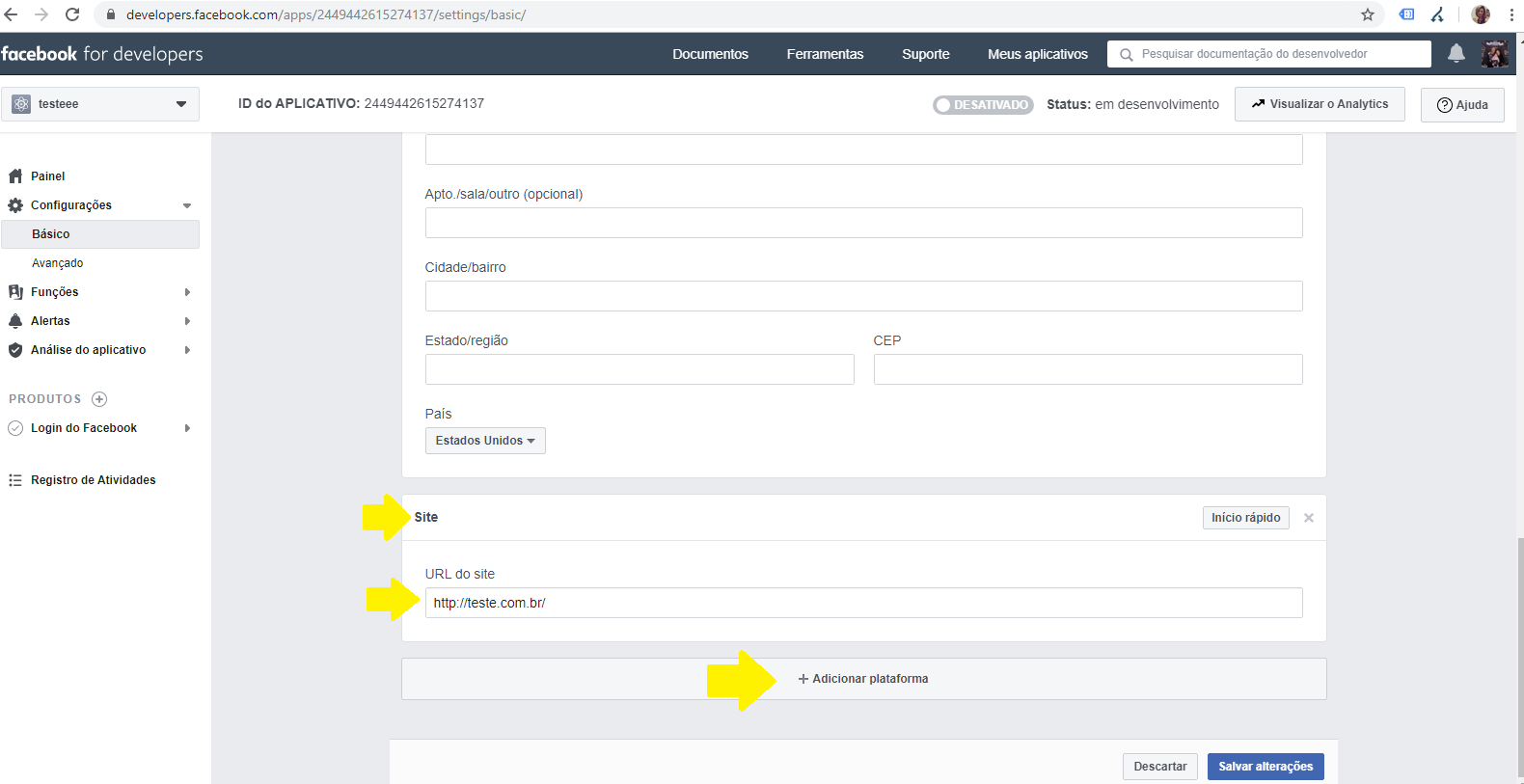Click the Cidade/bairro input field
Viewport: 1524px width, 784px height.
(x=863, y=296)
